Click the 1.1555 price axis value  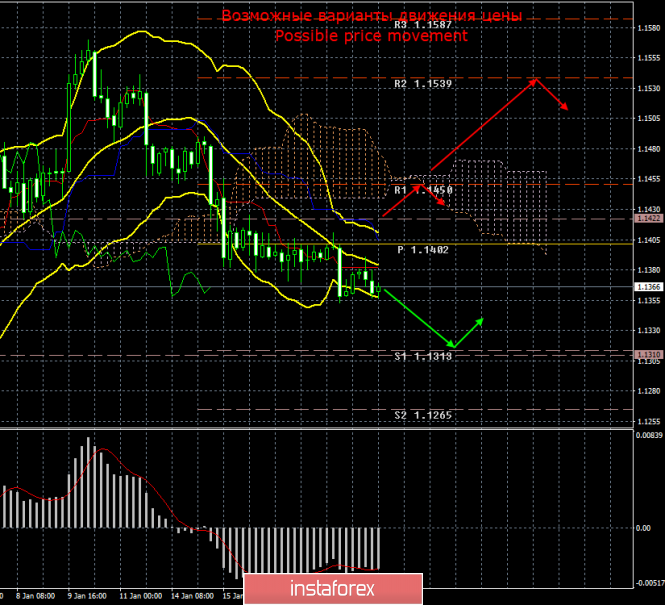click(649, 58)
